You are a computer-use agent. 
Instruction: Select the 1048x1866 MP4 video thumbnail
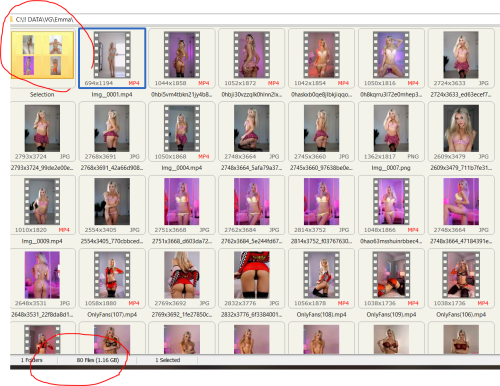[391, 202]
